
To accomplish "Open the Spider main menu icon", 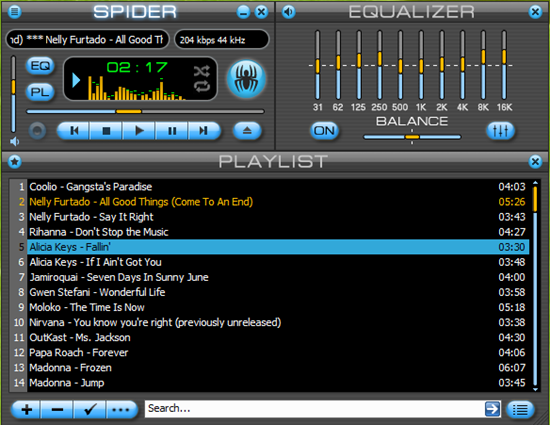I will [14, 12].
